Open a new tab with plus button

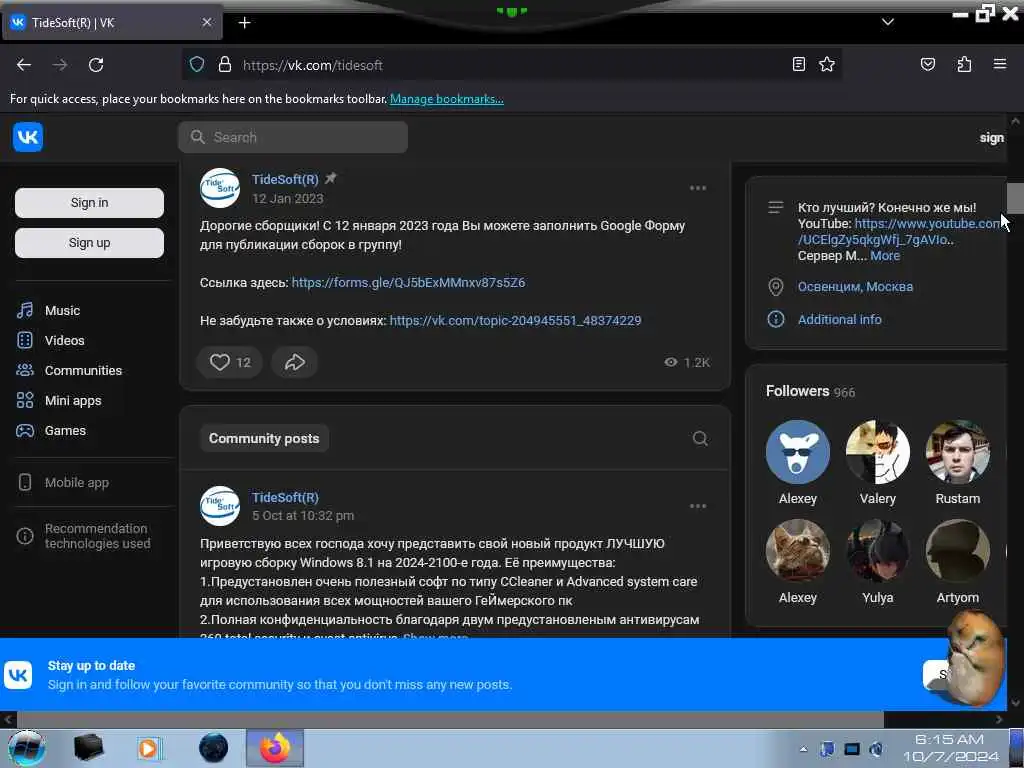[x=244, y=23]
